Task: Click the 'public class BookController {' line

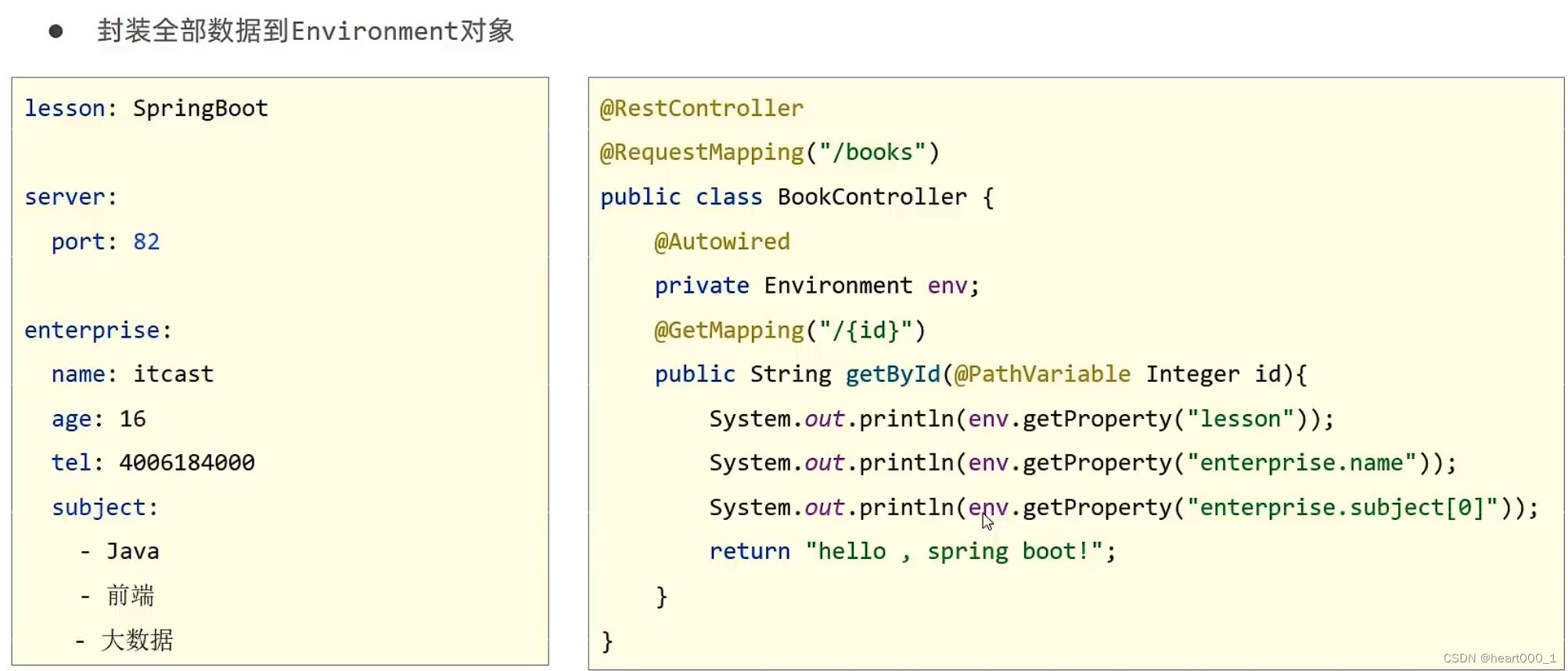Action: (x=797, y=197)
